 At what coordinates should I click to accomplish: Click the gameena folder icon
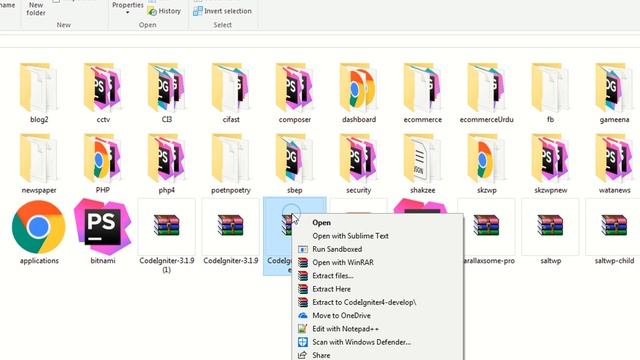click(x=614, y=87)
